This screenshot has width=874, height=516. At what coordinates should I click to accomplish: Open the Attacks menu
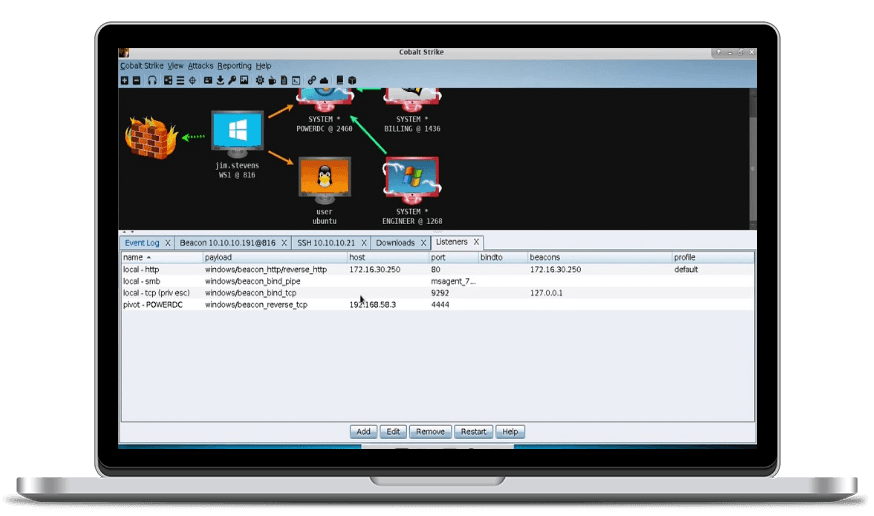pyautogui.click(x=200, y=66)
